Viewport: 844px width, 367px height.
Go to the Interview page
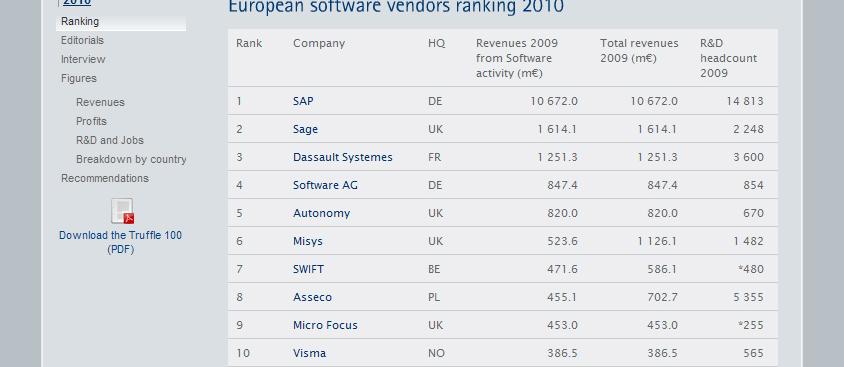pyautogui.click(x=83, y=59)
